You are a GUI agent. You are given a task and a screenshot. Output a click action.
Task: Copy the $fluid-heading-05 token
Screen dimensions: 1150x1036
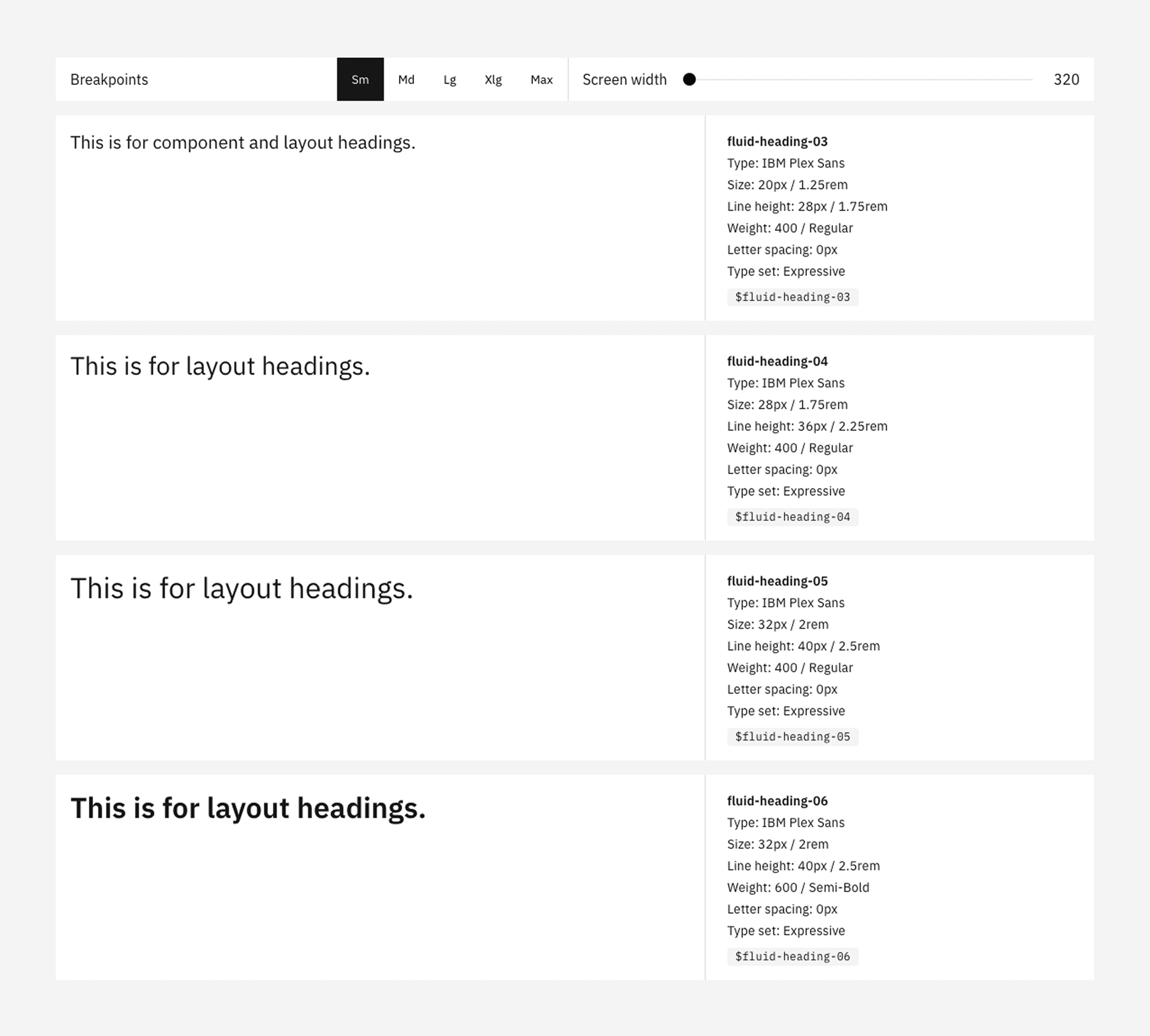click(x=792, y=736)
